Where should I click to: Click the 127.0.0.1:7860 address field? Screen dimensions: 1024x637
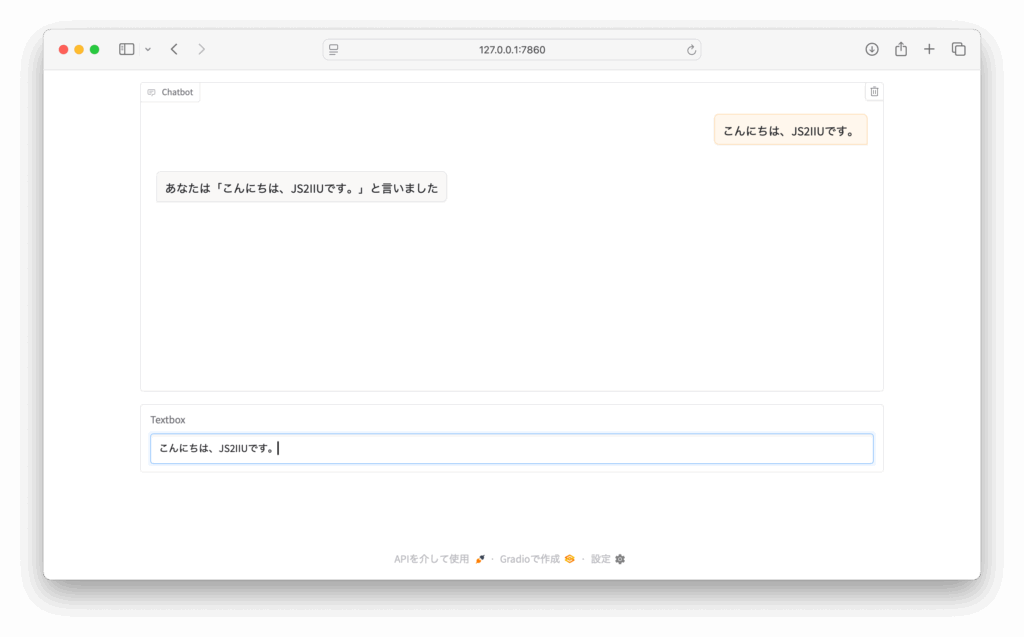512,49
